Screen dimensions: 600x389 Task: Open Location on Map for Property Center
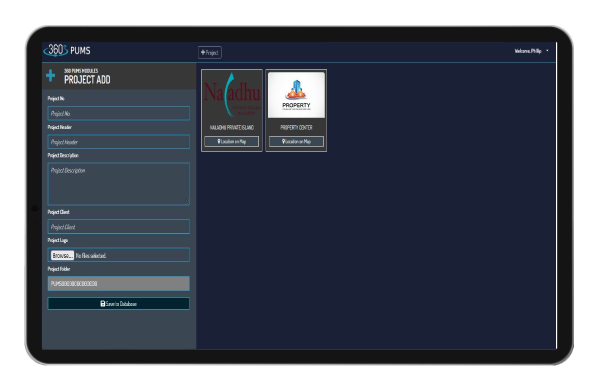coord(296,142)
